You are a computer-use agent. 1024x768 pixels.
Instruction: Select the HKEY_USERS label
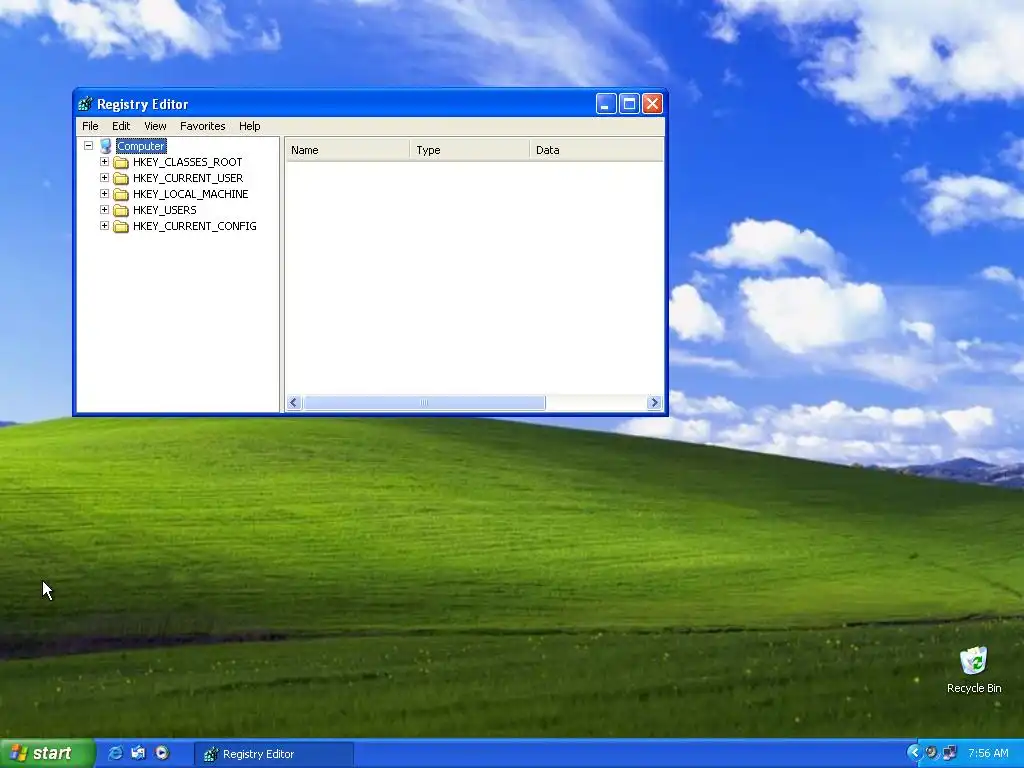tap(165, 210)
